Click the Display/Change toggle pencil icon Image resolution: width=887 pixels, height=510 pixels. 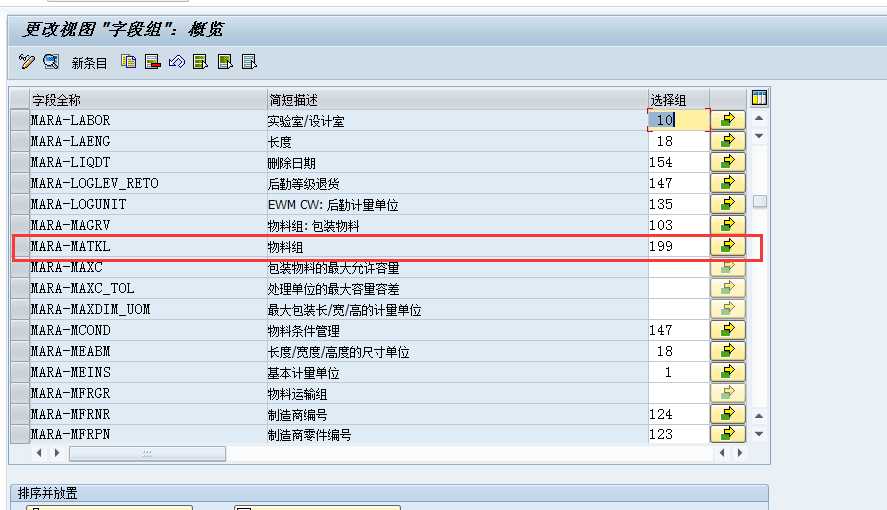(x=26, y=62)
